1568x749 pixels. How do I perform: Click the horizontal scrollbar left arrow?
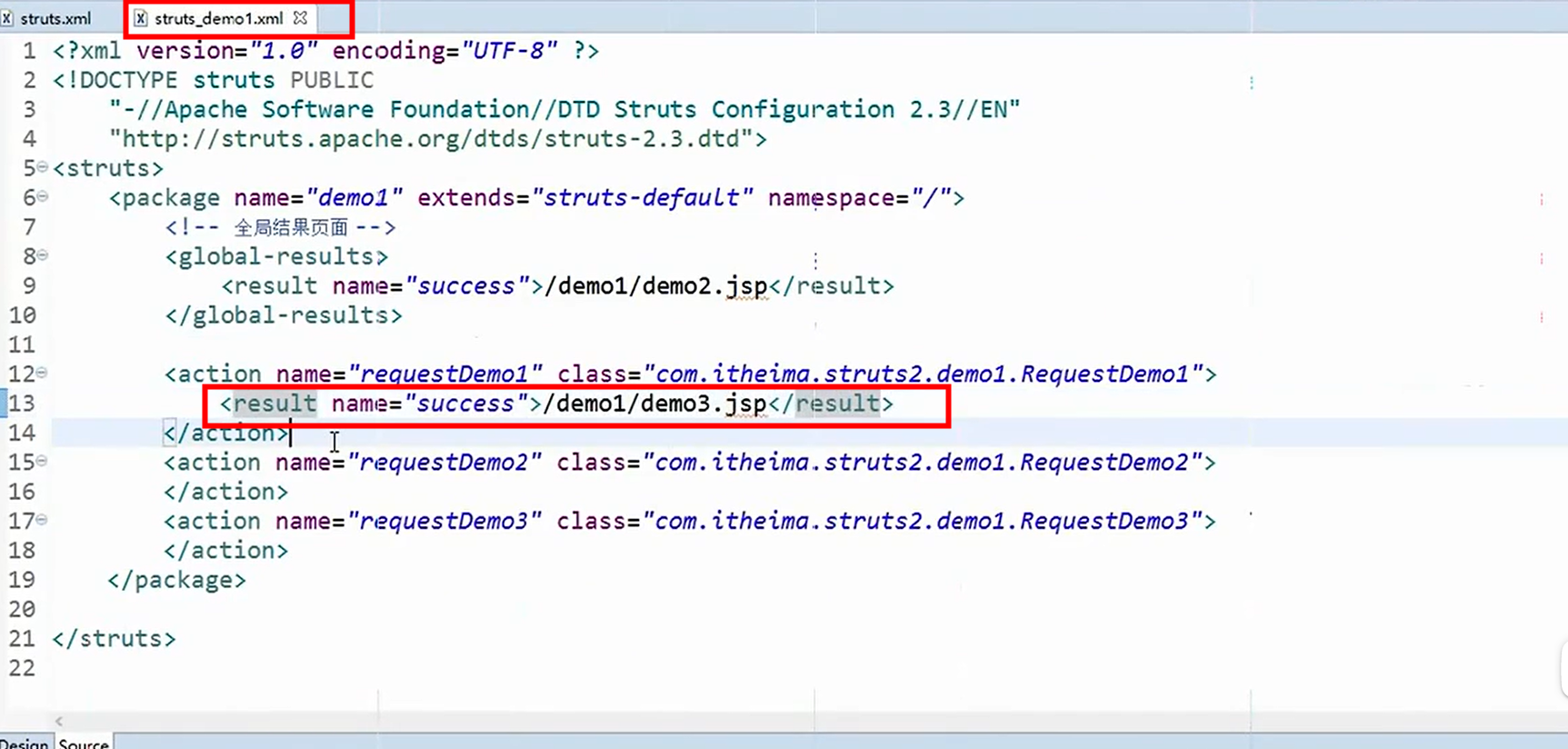pos(59,721)
